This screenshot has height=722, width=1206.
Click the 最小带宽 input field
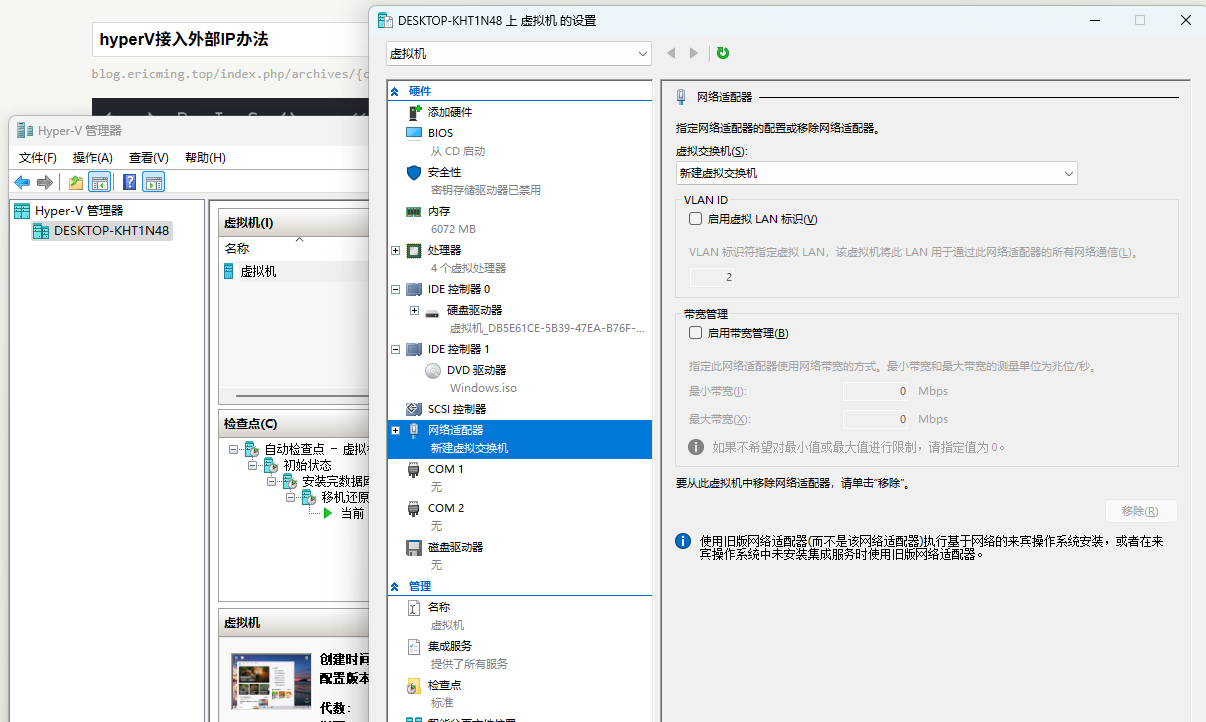point(877,391)
